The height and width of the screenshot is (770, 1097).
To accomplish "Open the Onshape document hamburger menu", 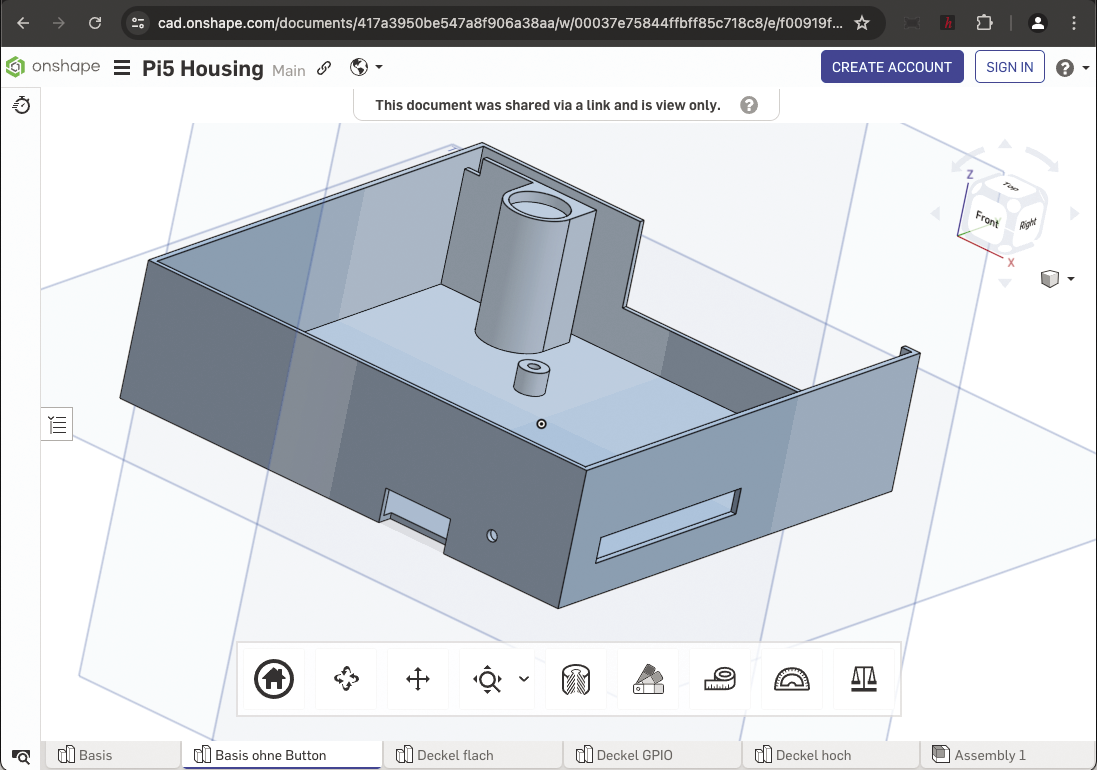I will [x=121, y=67].
